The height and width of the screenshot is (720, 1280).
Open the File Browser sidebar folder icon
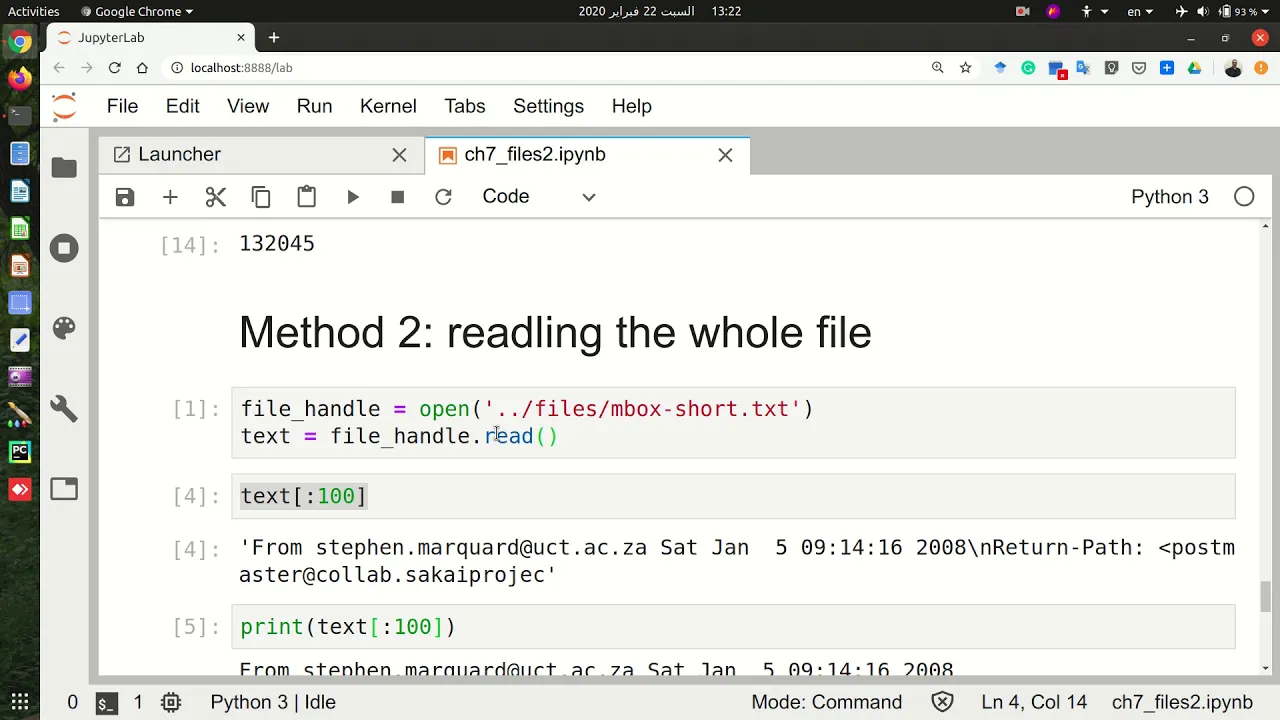click(64, 168)
